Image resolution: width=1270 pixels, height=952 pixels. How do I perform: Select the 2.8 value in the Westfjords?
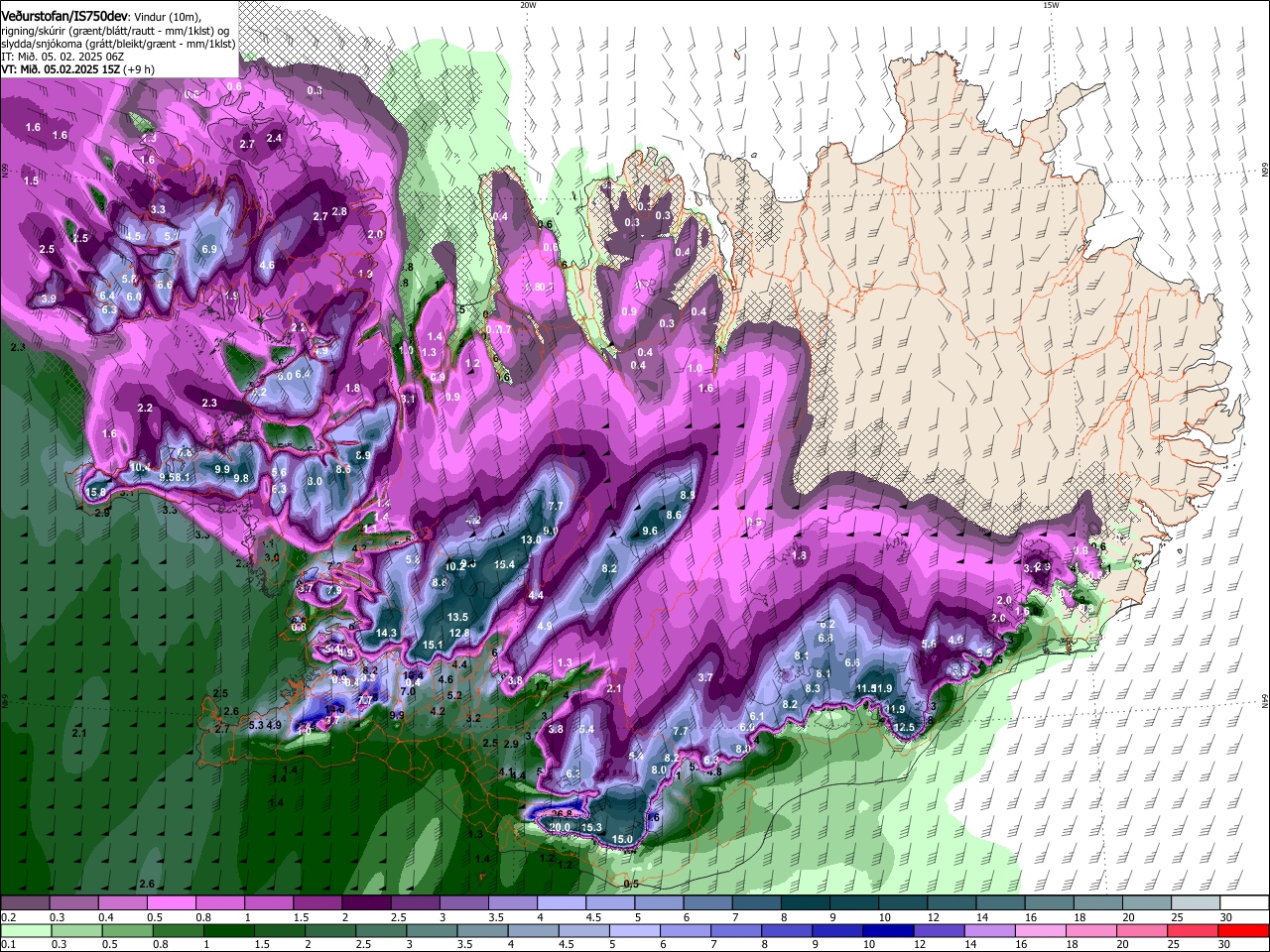[x=339, y=211]
